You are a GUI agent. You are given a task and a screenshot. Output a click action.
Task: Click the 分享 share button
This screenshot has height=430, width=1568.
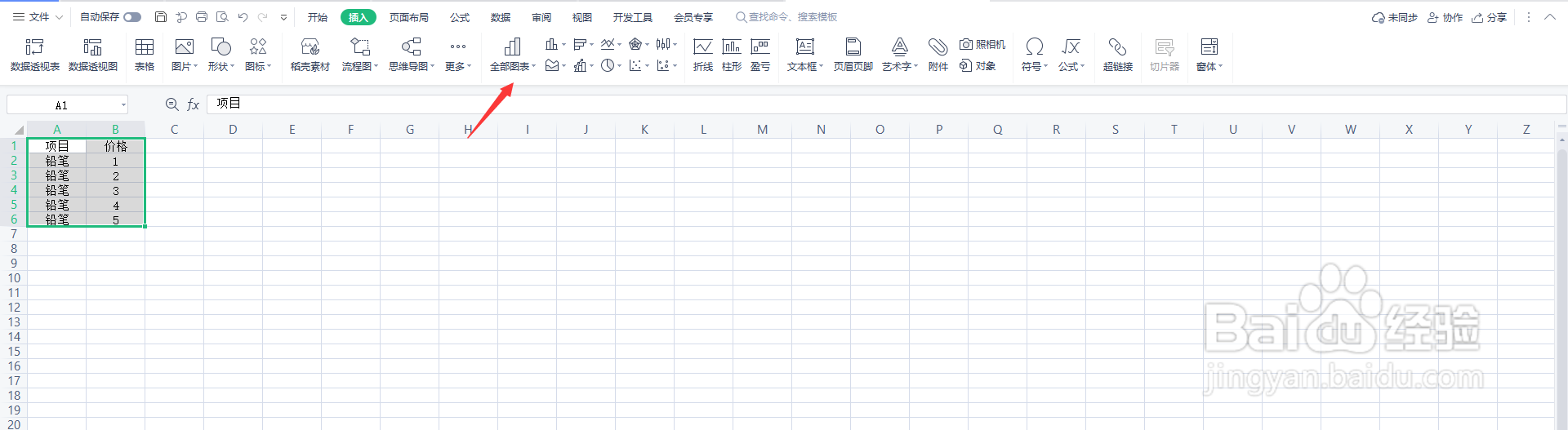coord(1489,17)
